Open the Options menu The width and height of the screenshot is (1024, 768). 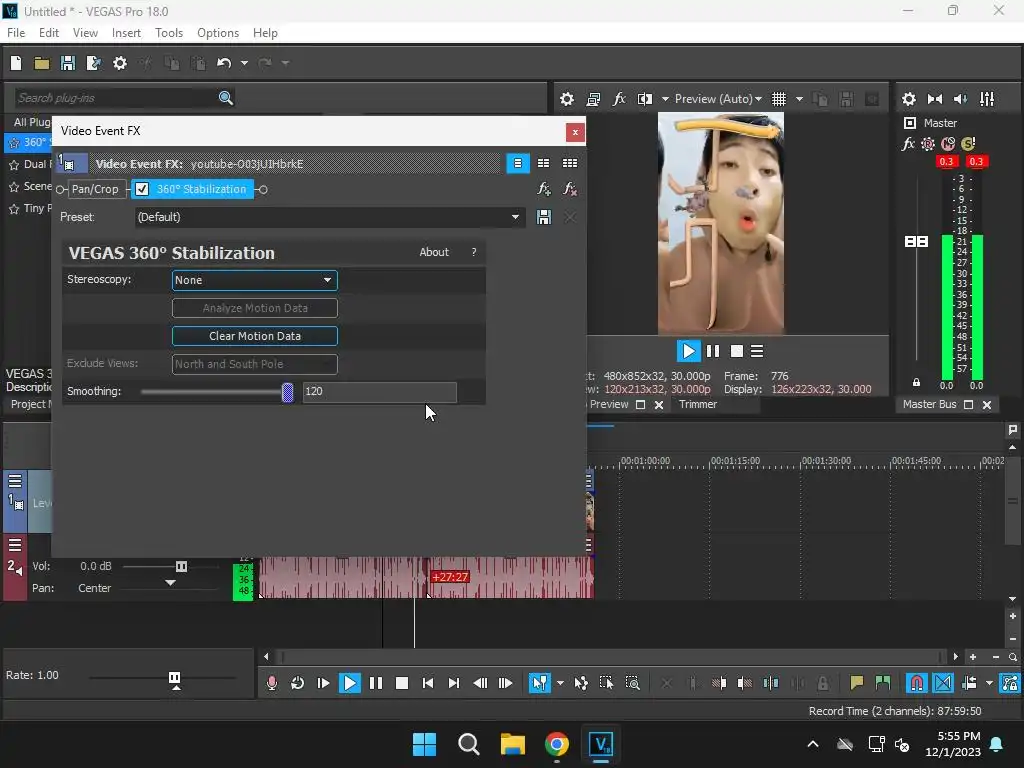[x=218, y=33]
